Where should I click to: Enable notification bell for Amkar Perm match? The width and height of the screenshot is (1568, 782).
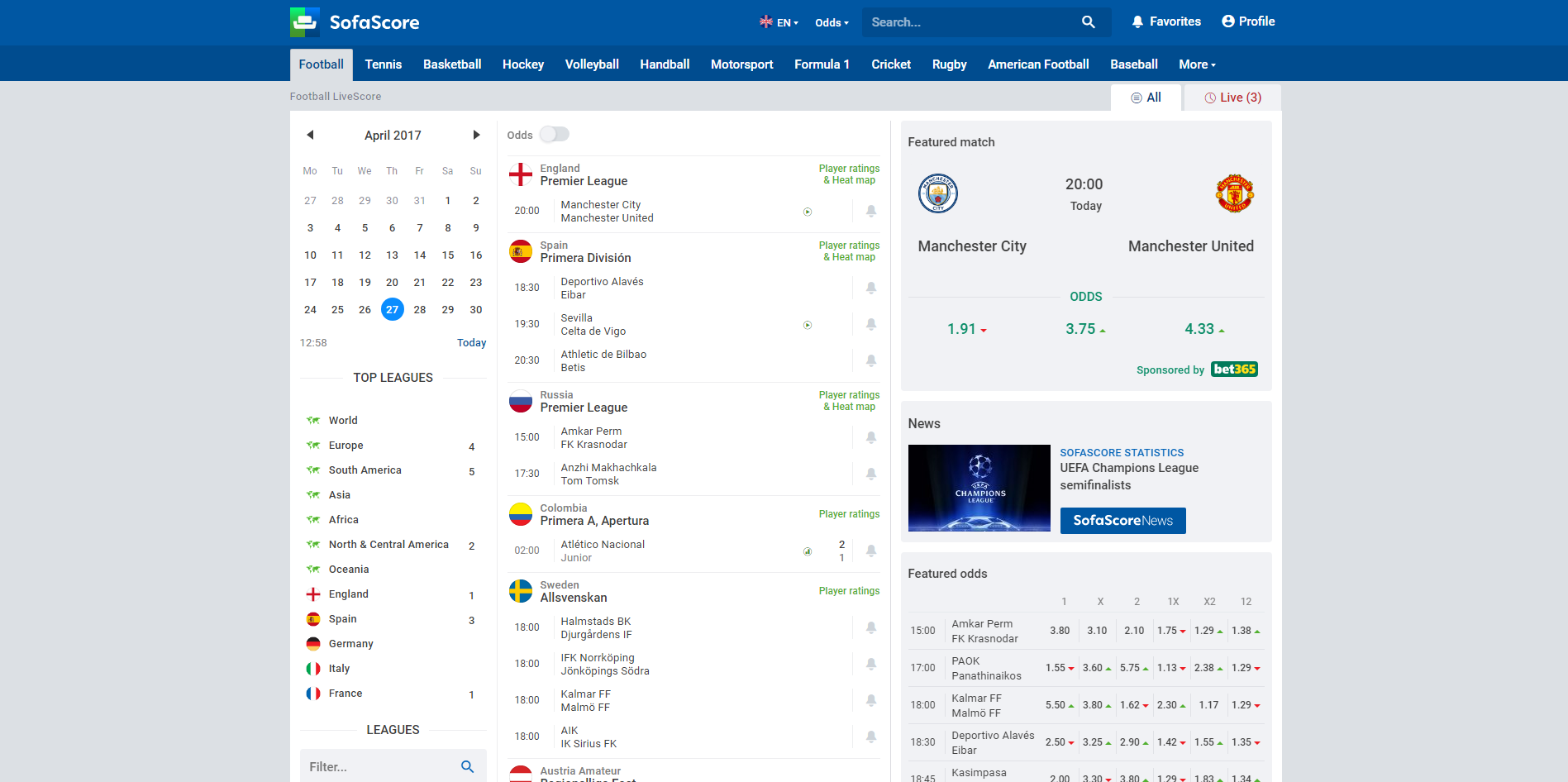click(x=870, y=438)
